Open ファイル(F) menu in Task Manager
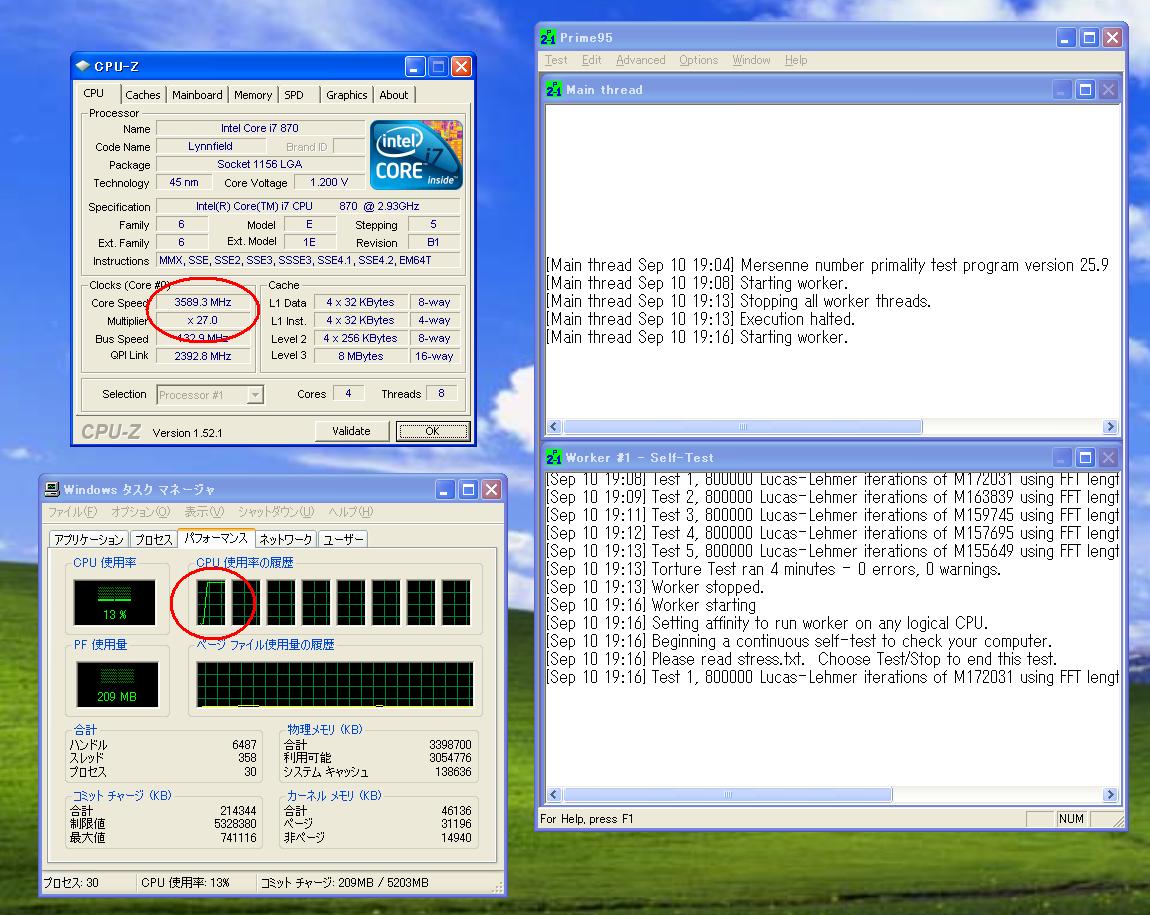1150x915 pixels. pyautogui.click(x=73, y=512)
